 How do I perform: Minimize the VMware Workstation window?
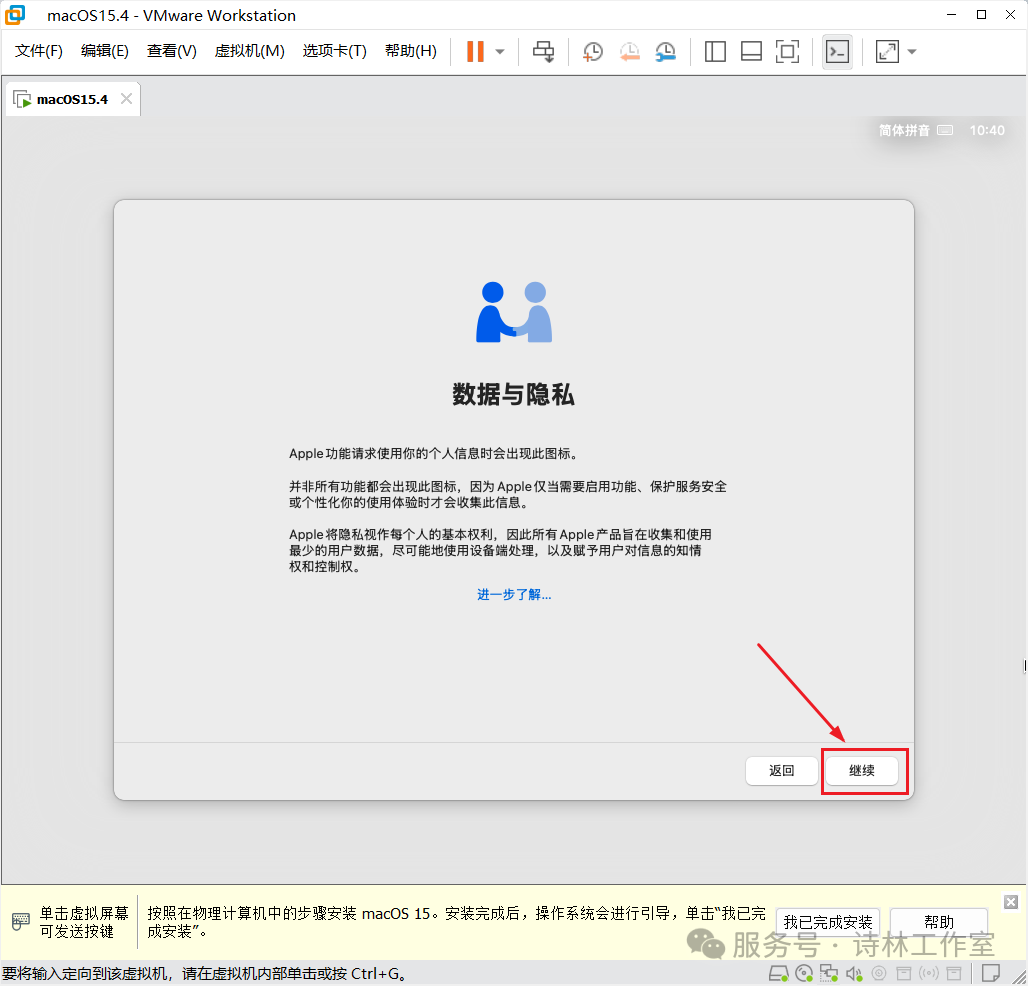[951, 14]
